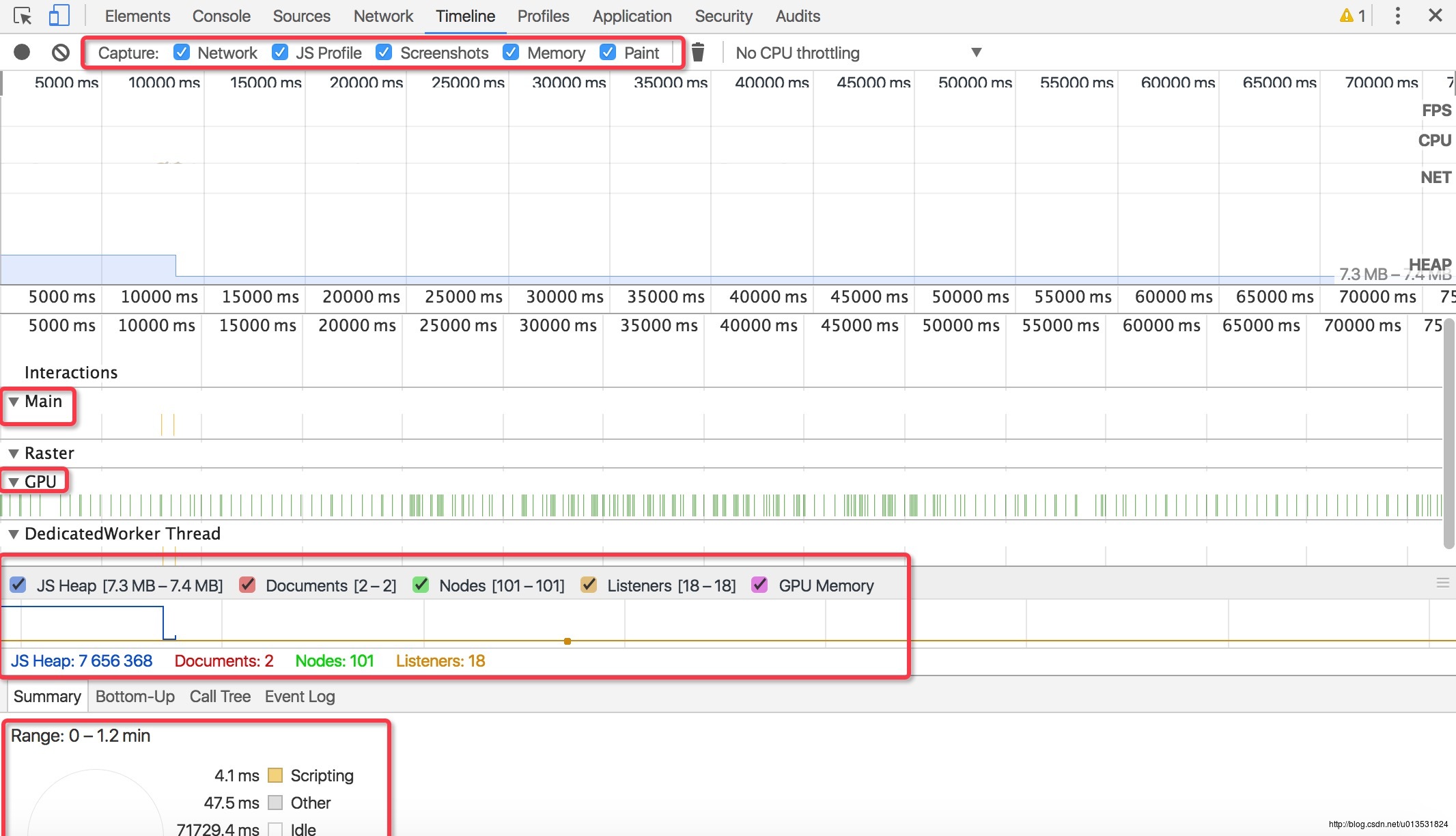The height and width of the screenshot is (836, 1456).
Task: Close DevTools with the X icon
Action: coord(1436,15)
